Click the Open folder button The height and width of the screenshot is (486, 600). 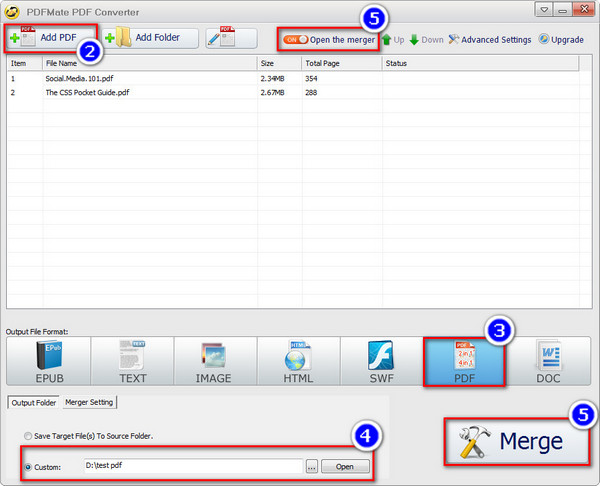tap(345, 466)
